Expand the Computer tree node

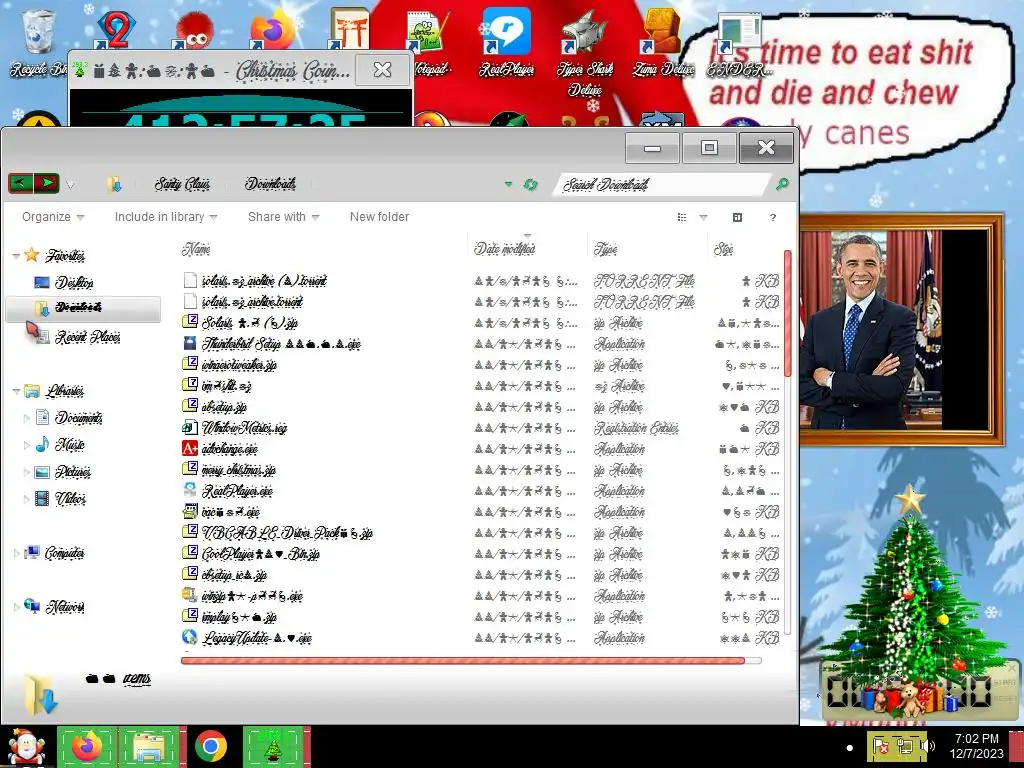click(16, 553)
